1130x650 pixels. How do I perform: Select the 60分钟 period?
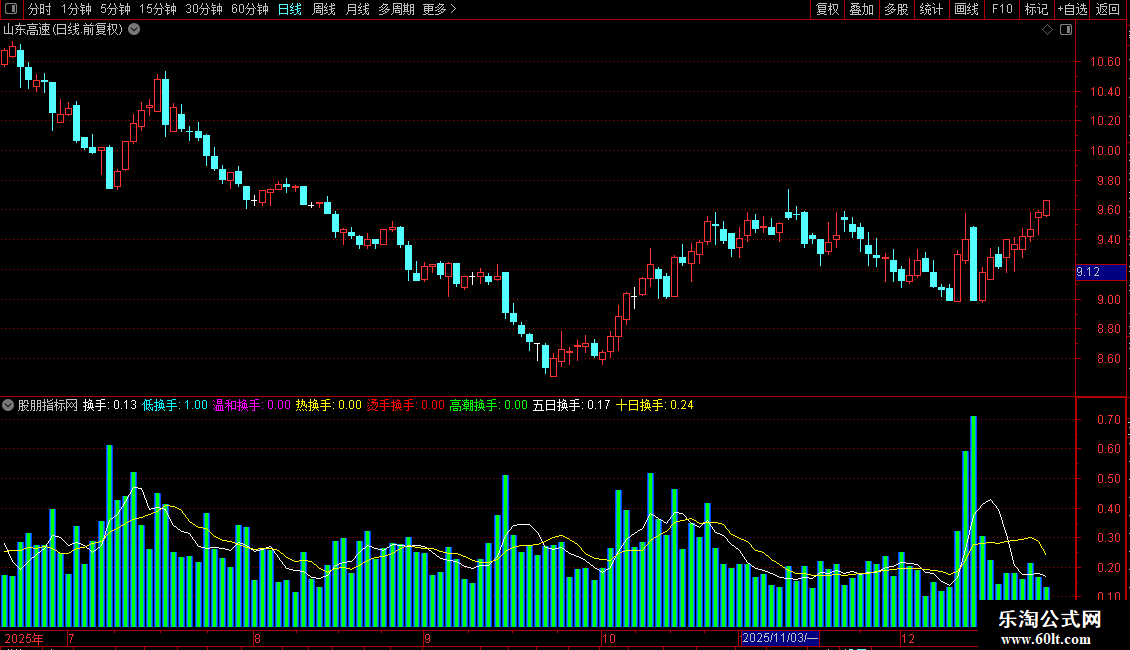[x=249, y=9]
